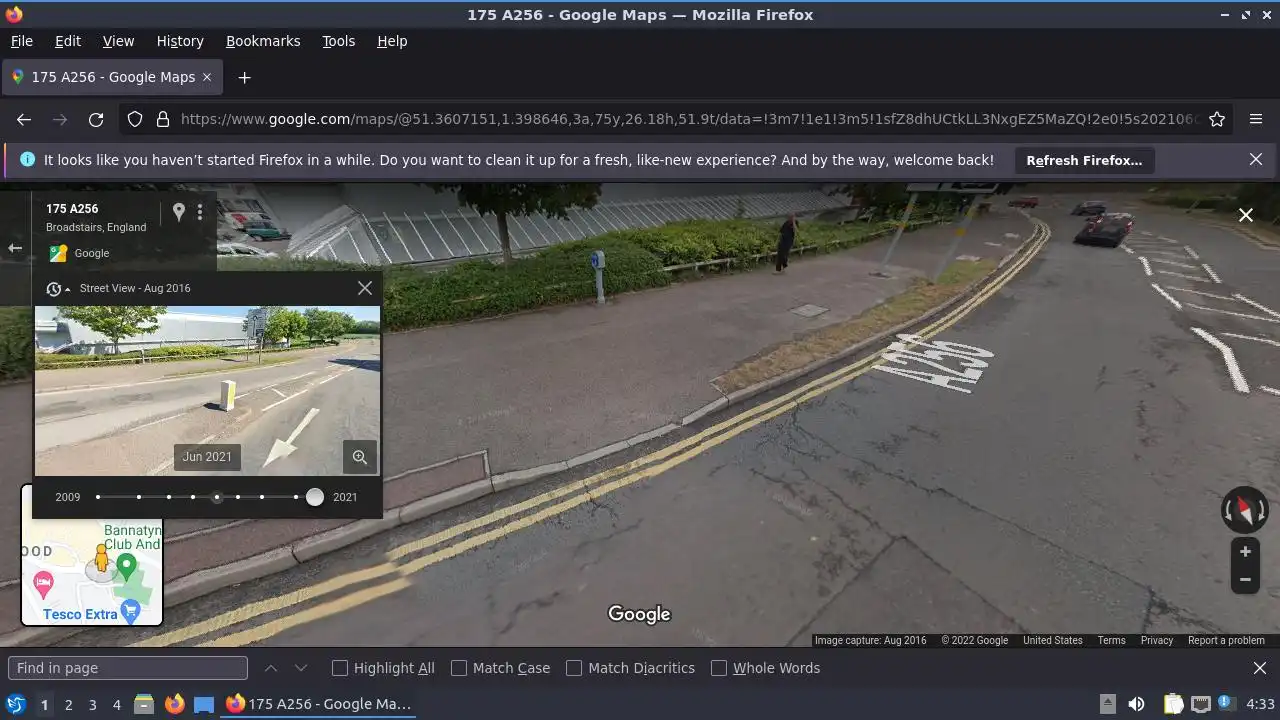
Task: Open the taskbar application launcher
Action: click(x=15, y=704)
